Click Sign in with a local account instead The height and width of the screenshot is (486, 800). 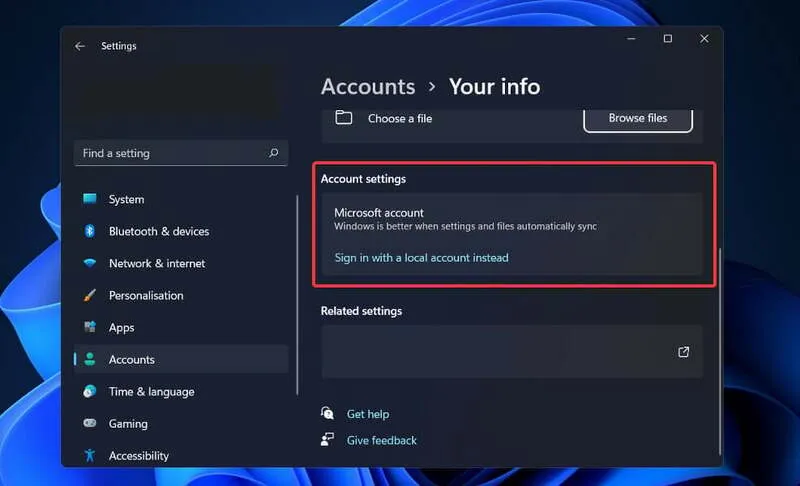point(421,258)
